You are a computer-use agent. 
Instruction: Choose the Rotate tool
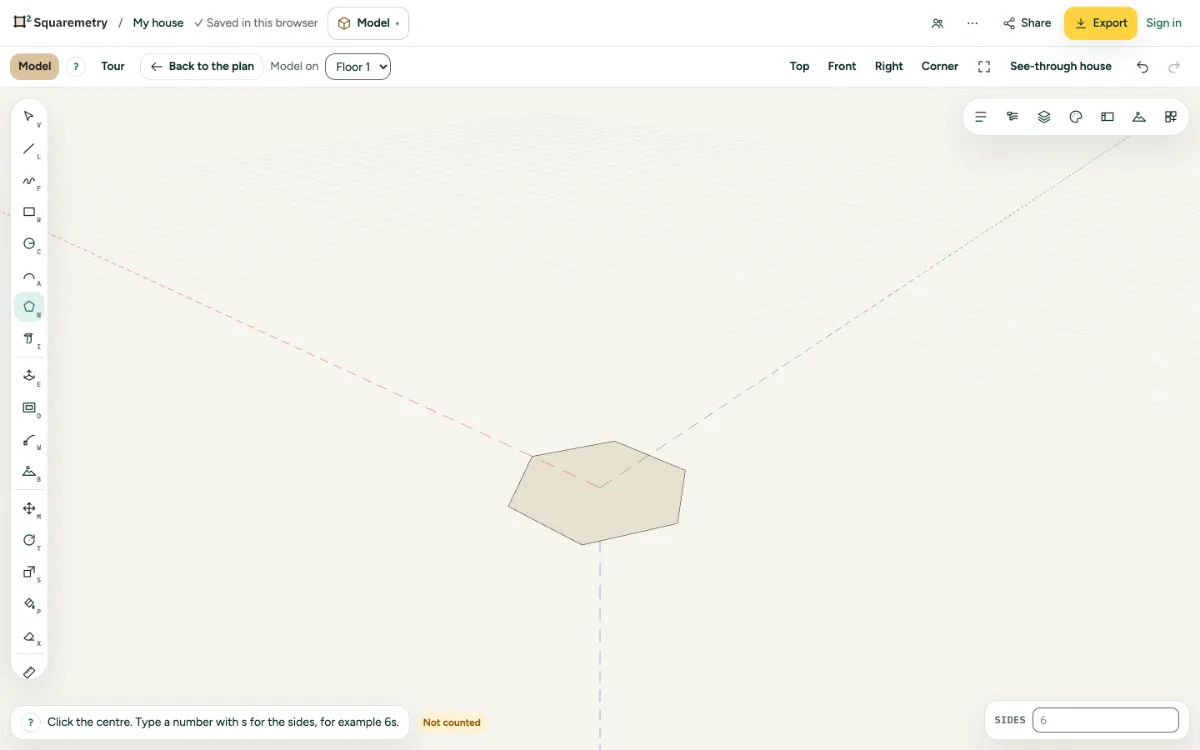click(x=29, y=540)
